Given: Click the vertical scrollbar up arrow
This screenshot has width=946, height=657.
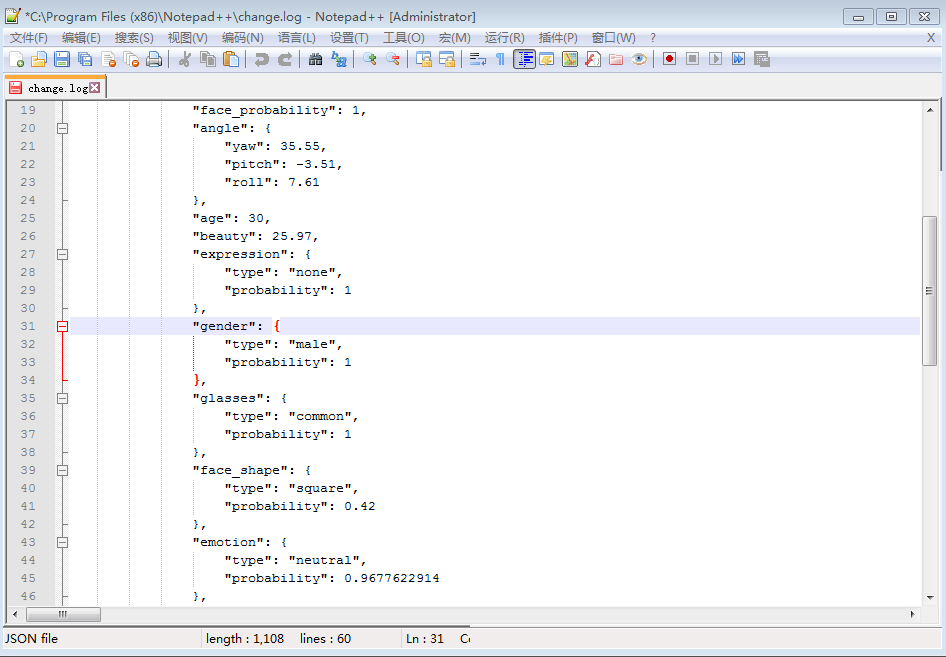Looking at the screenshot, I should (930, 110).
